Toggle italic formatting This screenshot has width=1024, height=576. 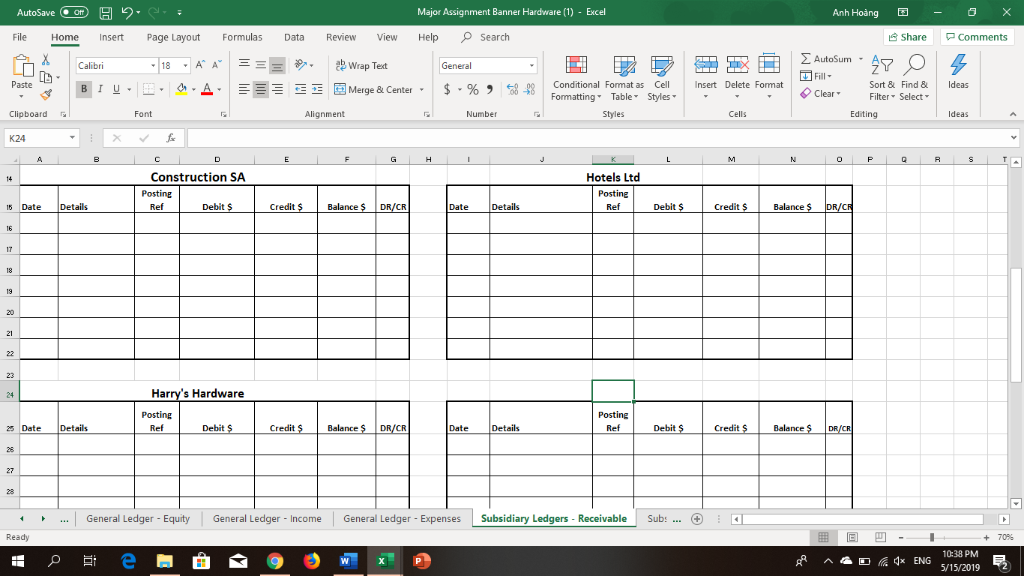(98, 88)
